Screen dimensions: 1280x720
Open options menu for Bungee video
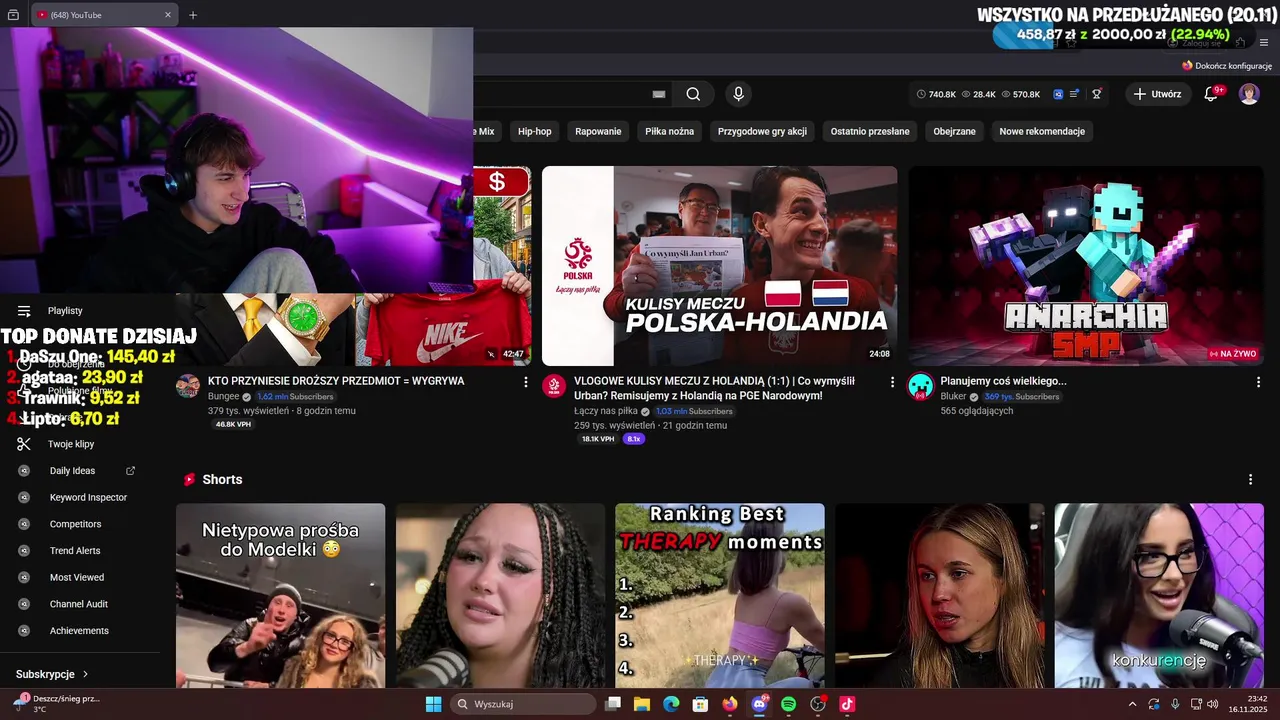coord(526,382)
